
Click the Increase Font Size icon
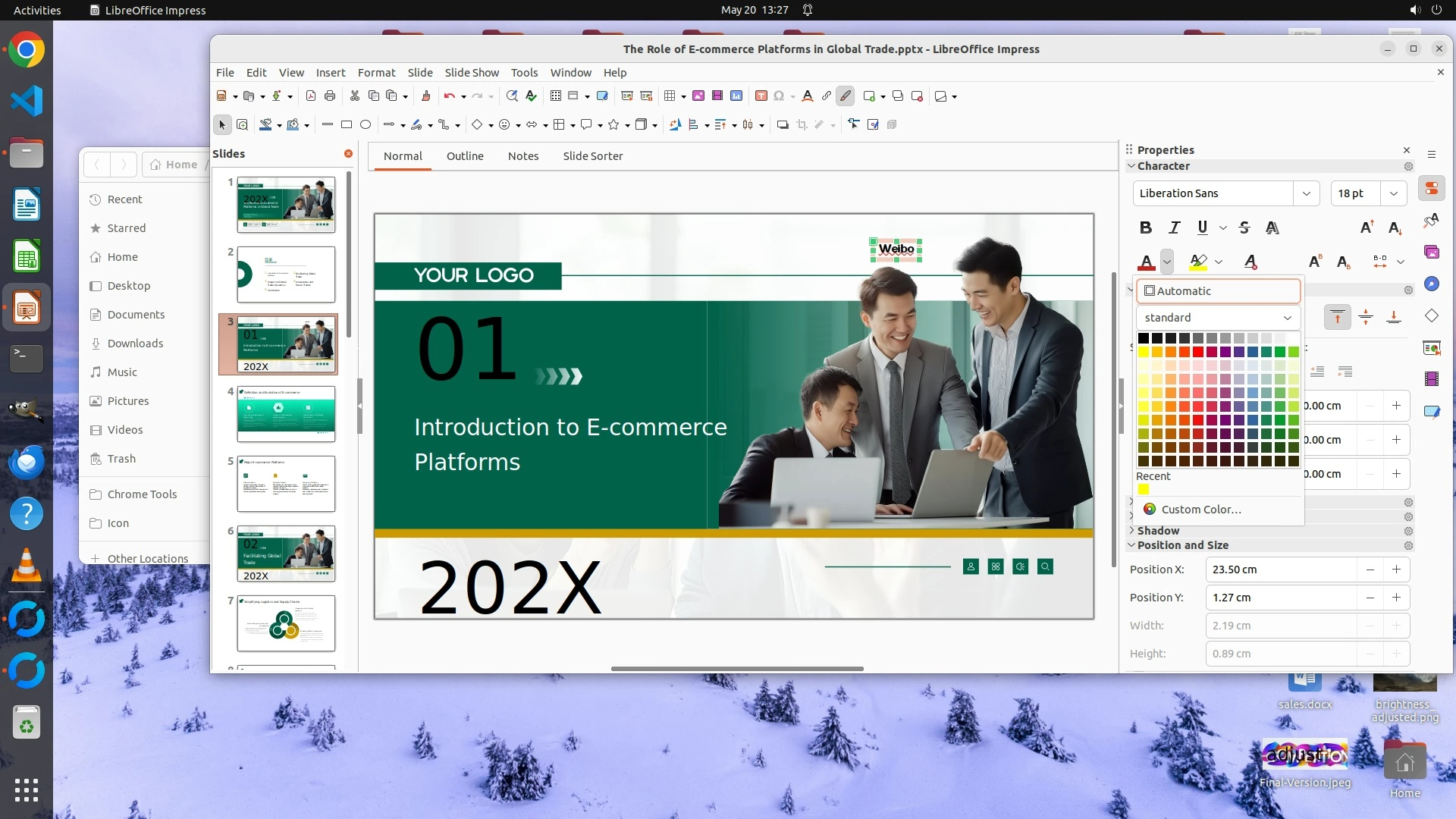tap(1367, 227)
